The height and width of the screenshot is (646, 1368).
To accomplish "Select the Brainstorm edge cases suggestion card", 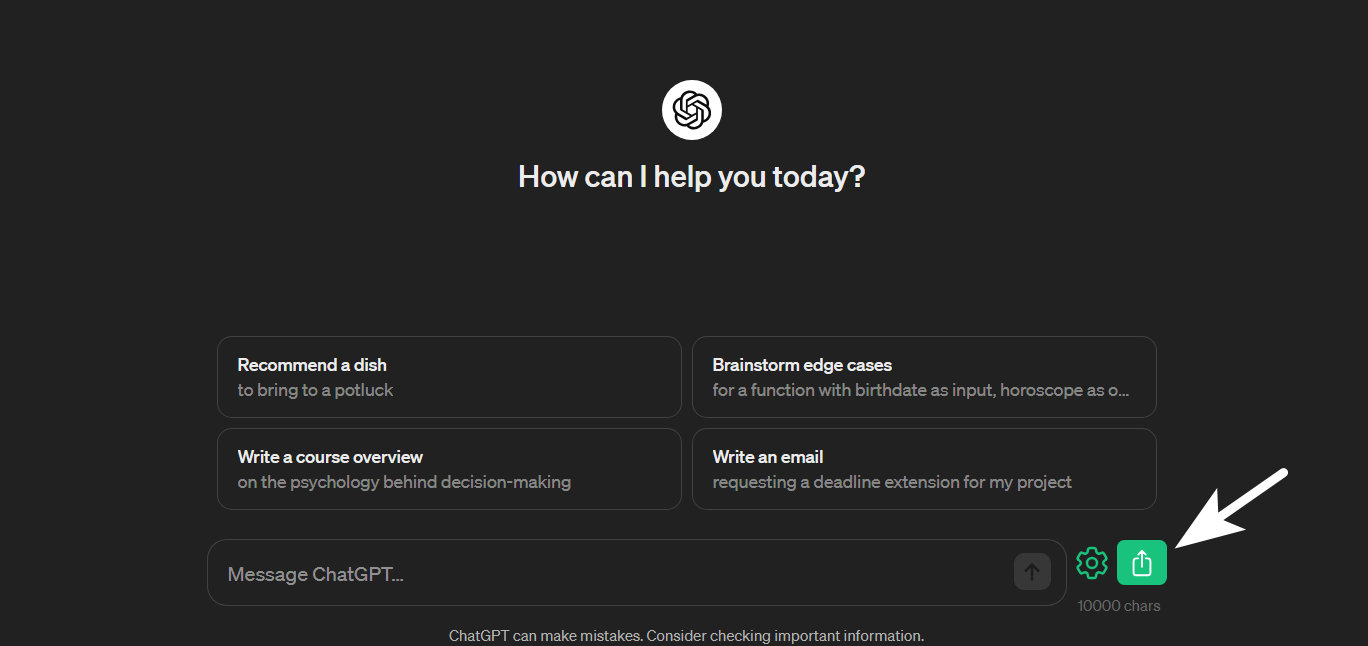I will coord(924,377).
